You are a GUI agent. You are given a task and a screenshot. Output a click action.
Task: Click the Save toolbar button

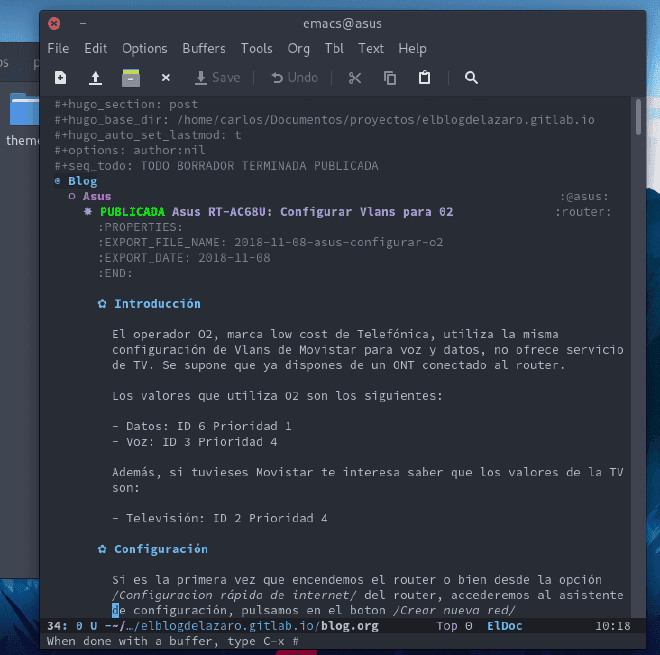[217, 78]
